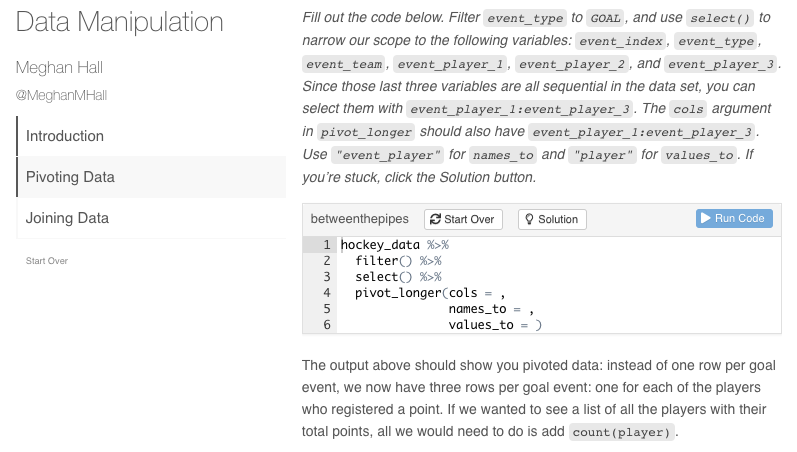Click after names_to = on line 5
The width and height of the screenshot is (797, 452).
(525, 309)
